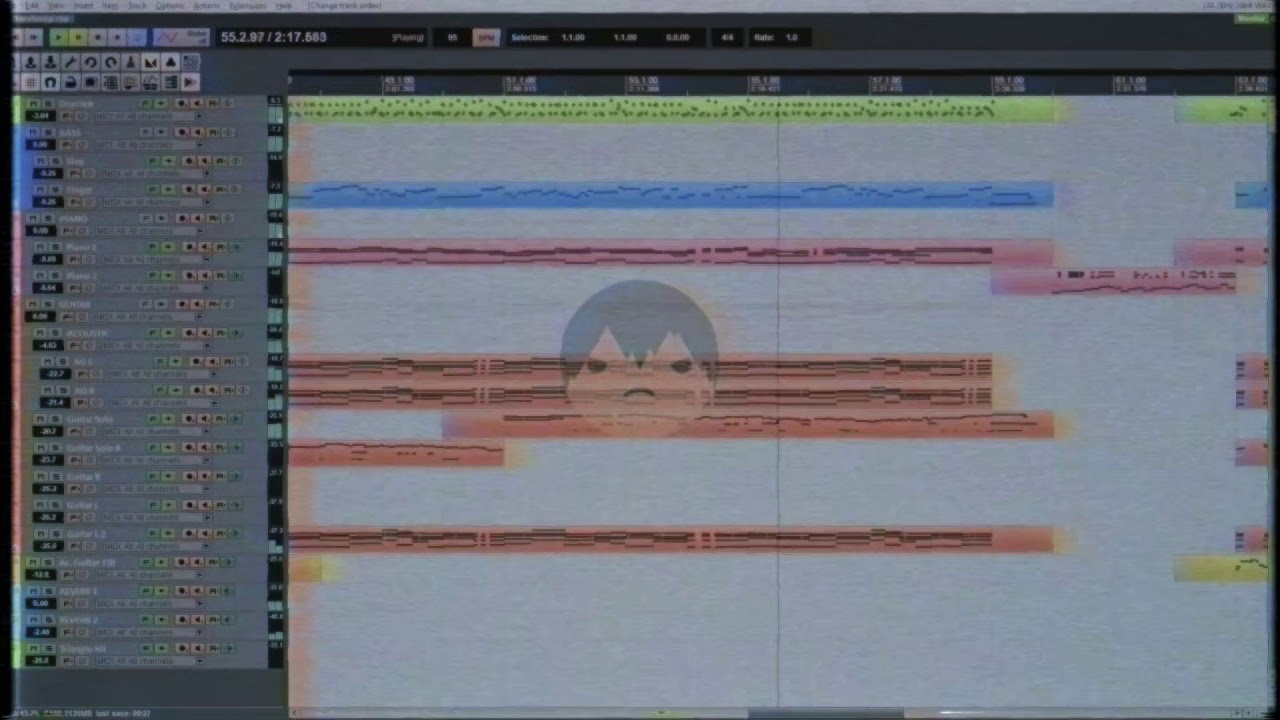Open MIDI input dropdown on REVERB 1 track
Viewport: 1280px width, 720px height.
pyautogui.click(x=149, y=603)
